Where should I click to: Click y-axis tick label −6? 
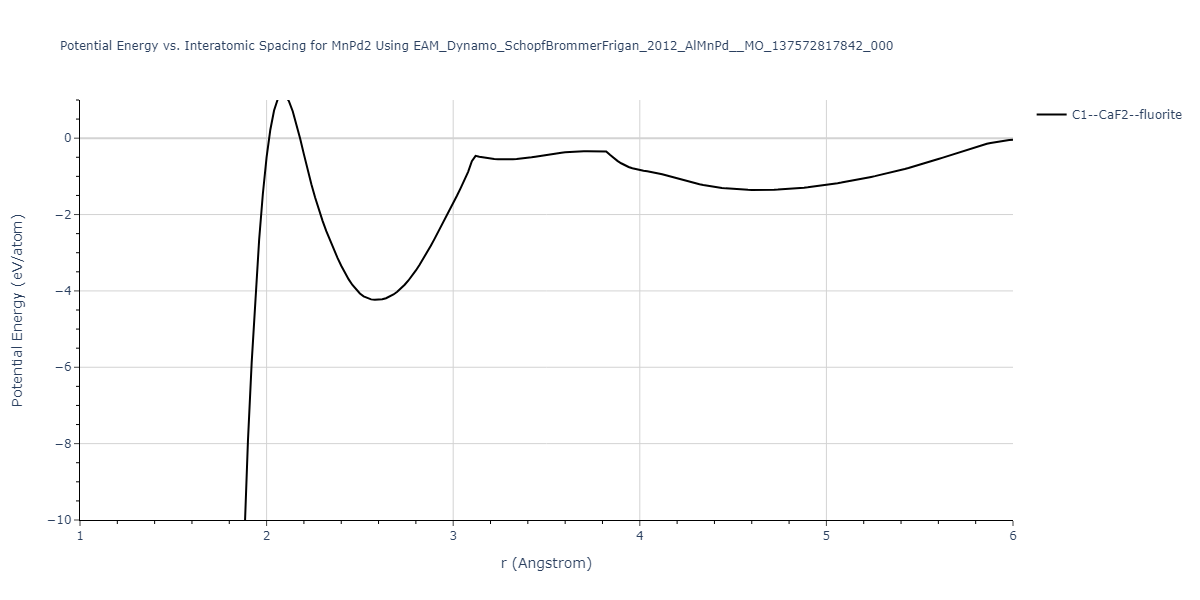coord(62,368)
